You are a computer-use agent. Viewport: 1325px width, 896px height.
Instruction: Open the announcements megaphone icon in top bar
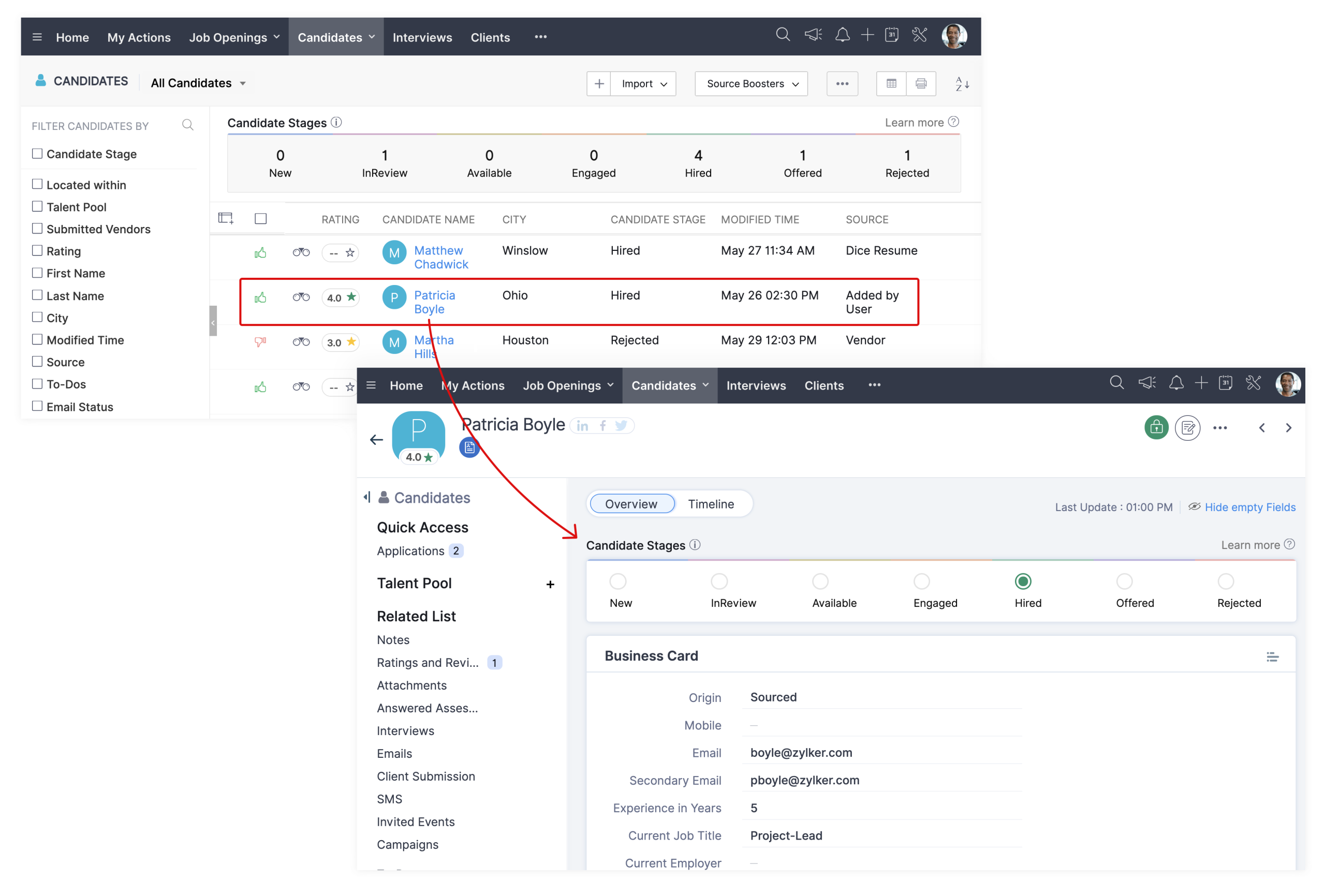pyautogui.click(x=813, y=36)
